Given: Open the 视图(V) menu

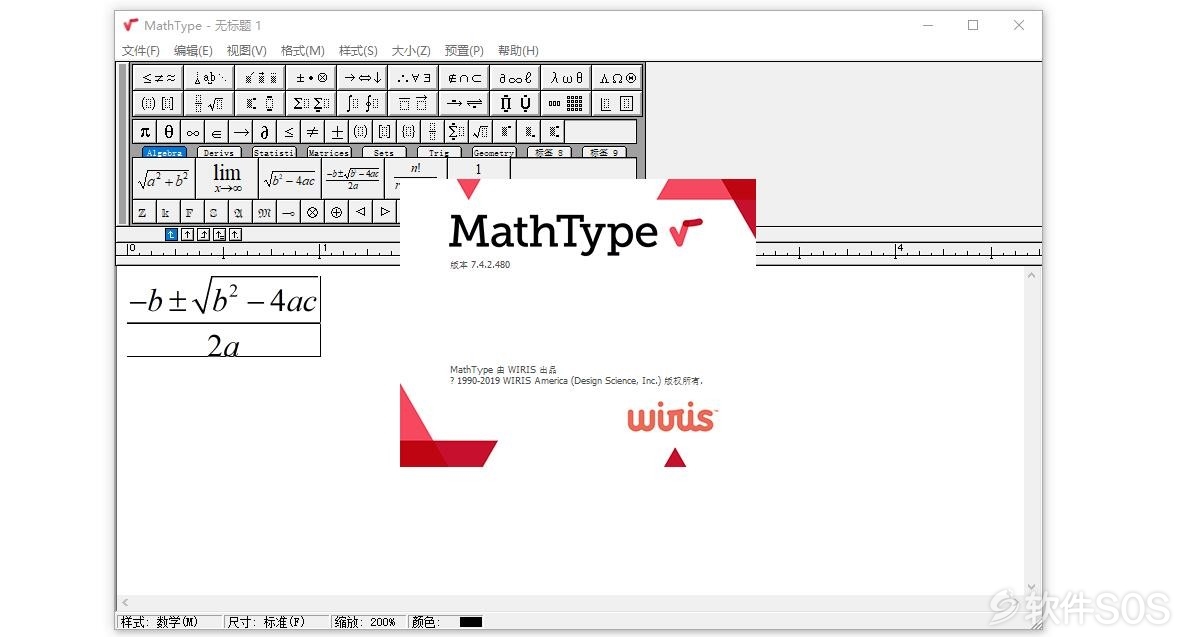Looking at the screenshot, I should tap(246, 51).
